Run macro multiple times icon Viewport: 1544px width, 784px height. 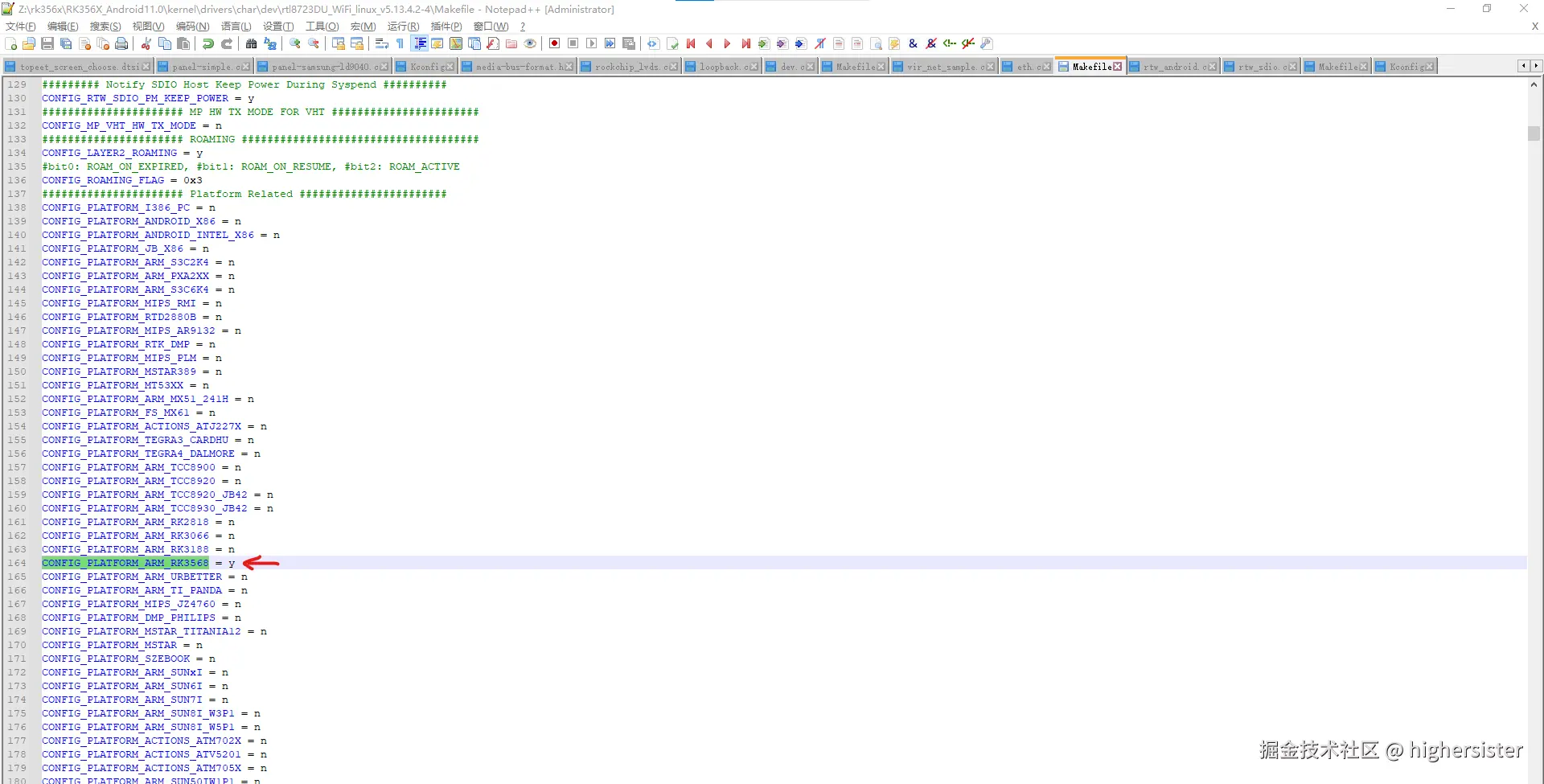click(610, 43)
